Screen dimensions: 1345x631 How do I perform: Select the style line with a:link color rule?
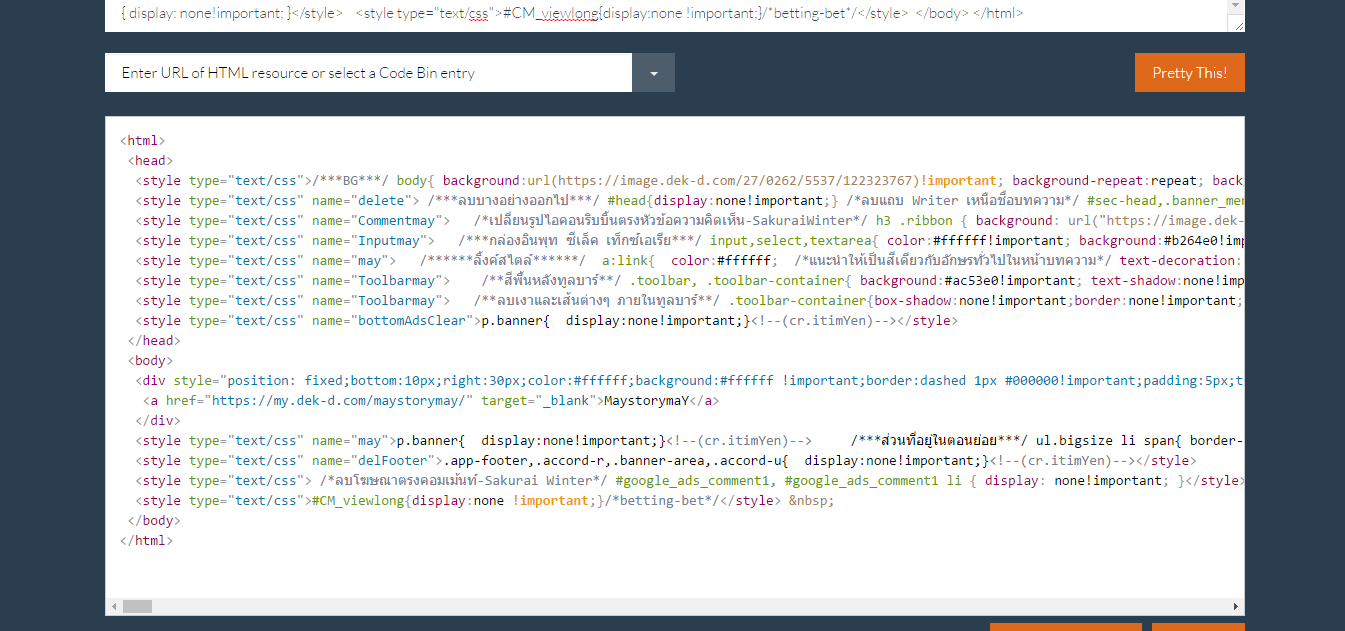coord(690,261)
